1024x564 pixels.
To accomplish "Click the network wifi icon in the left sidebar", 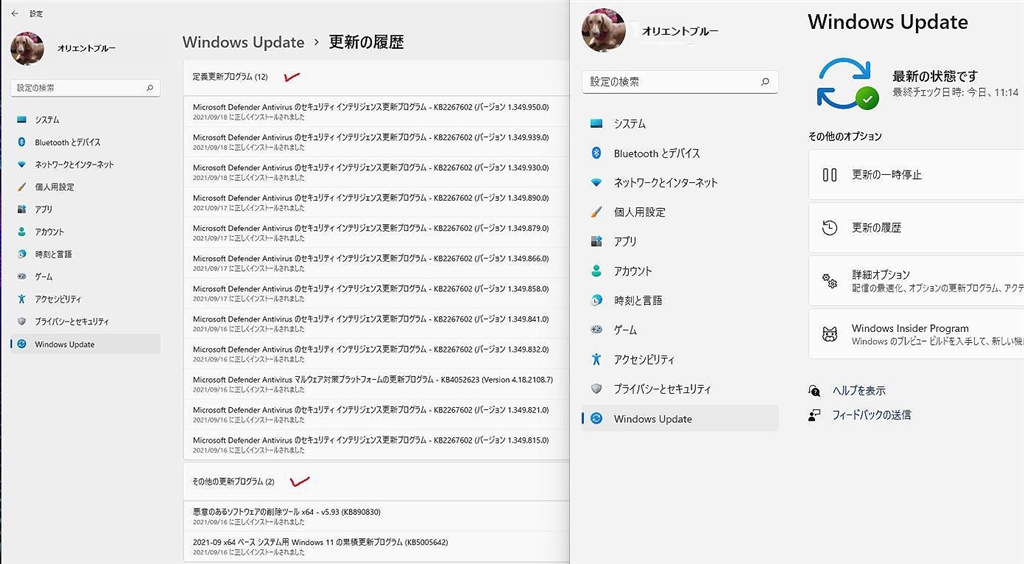I will pyautogui.click(x=22, y=164).
